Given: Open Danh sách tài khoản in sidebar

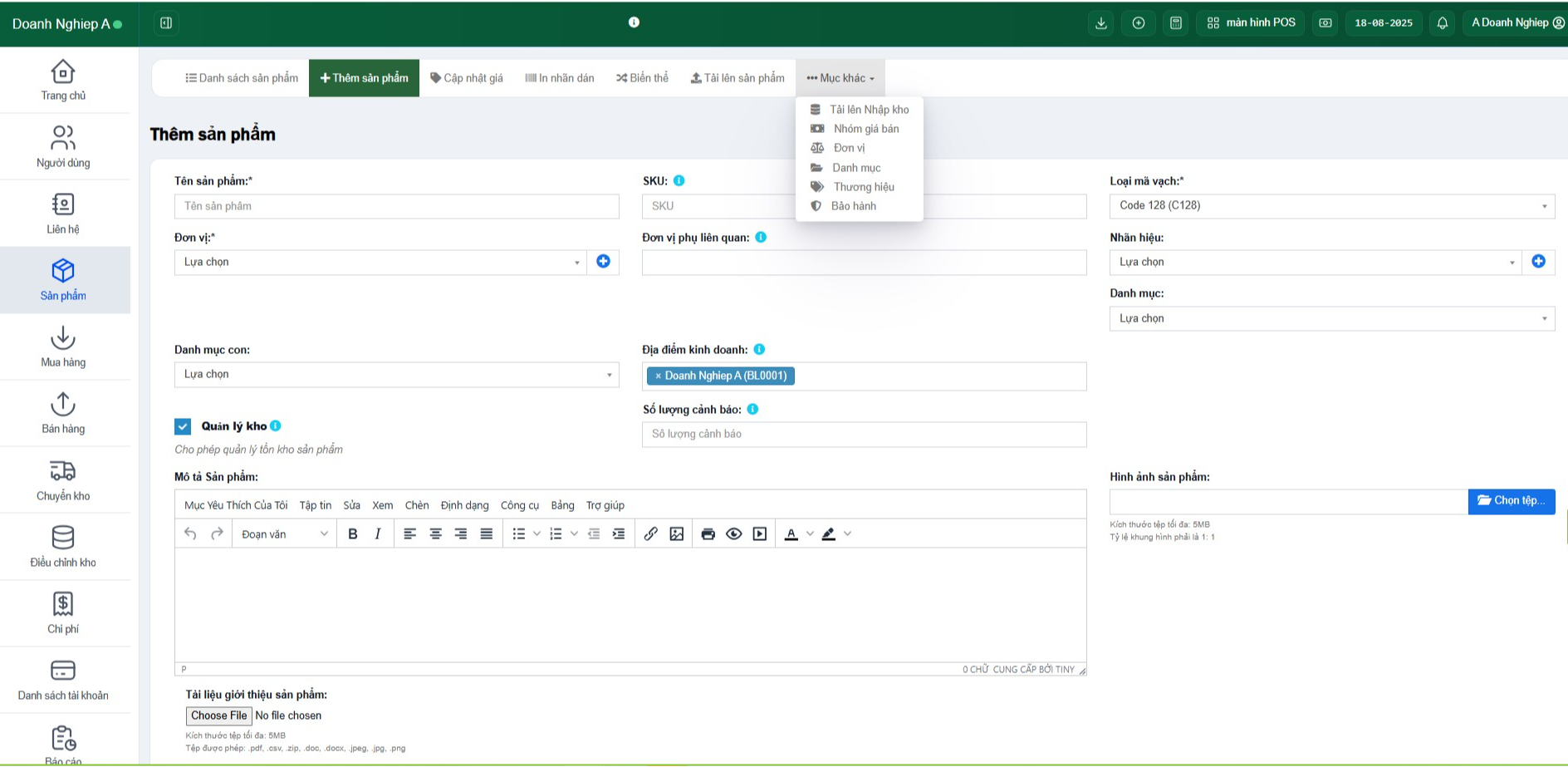Looking at the screenshot, I should pos(64,680).
